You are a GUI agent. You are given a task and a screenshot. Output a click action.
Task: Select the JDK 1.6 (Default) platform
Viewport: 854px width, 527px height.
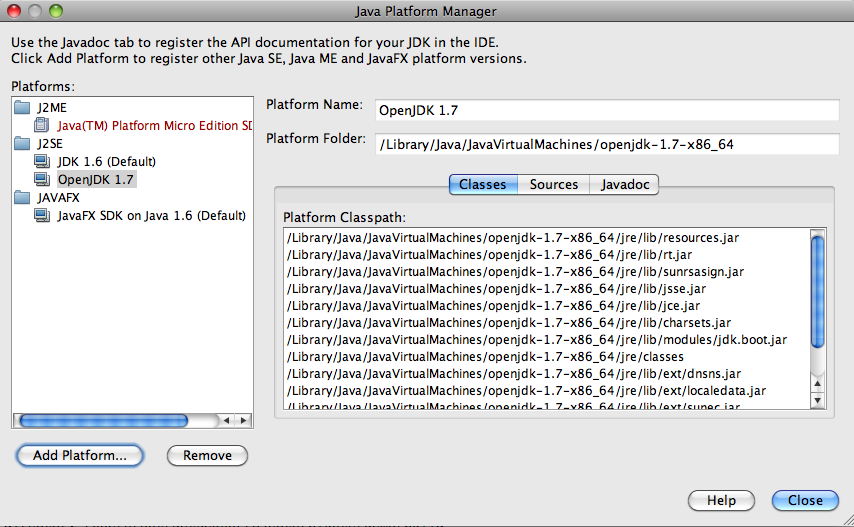(x=107, y=162)
